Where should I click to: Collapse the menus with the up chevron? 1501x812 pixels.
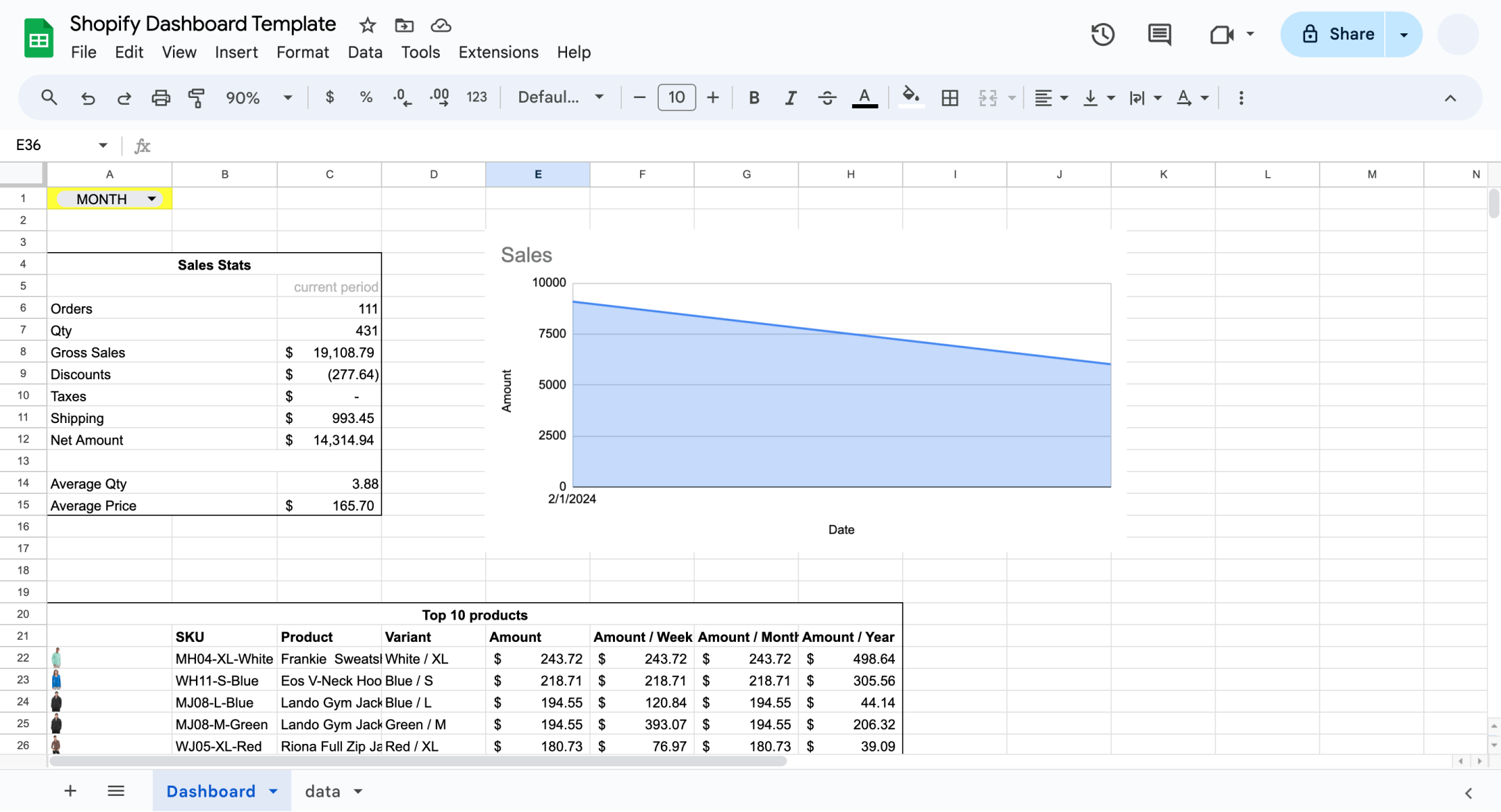coord(1450,98)
